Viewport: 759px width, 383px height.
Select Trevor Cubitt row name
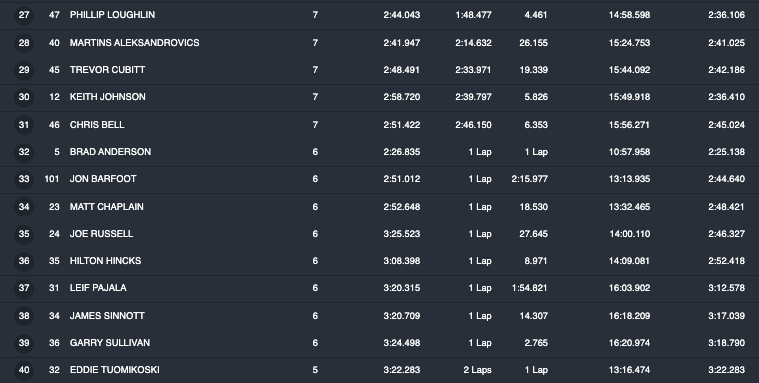tap(107, 70)
